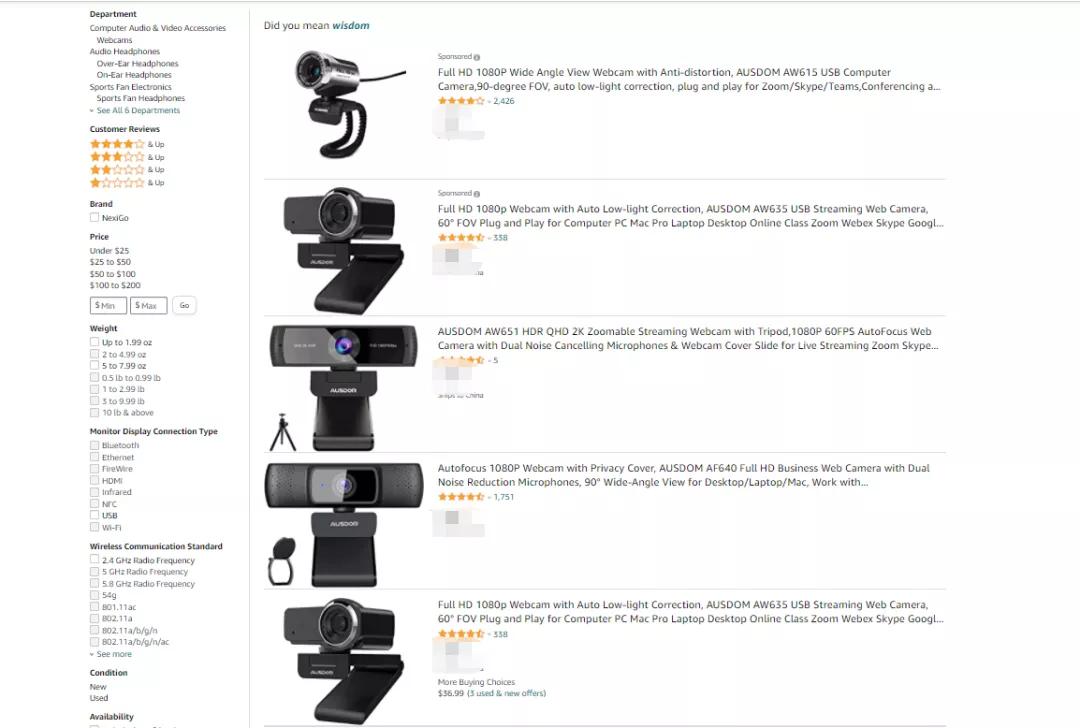Expand See more wireless standards

coord(111,654)
